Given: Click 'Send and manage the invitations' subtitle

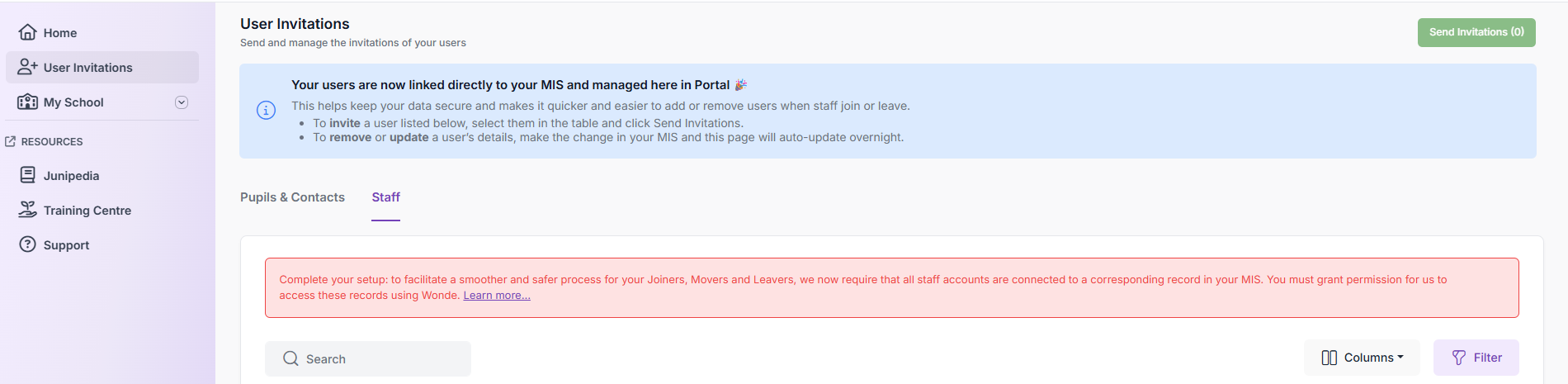Looking at the screenshot, I should point(353,43).
